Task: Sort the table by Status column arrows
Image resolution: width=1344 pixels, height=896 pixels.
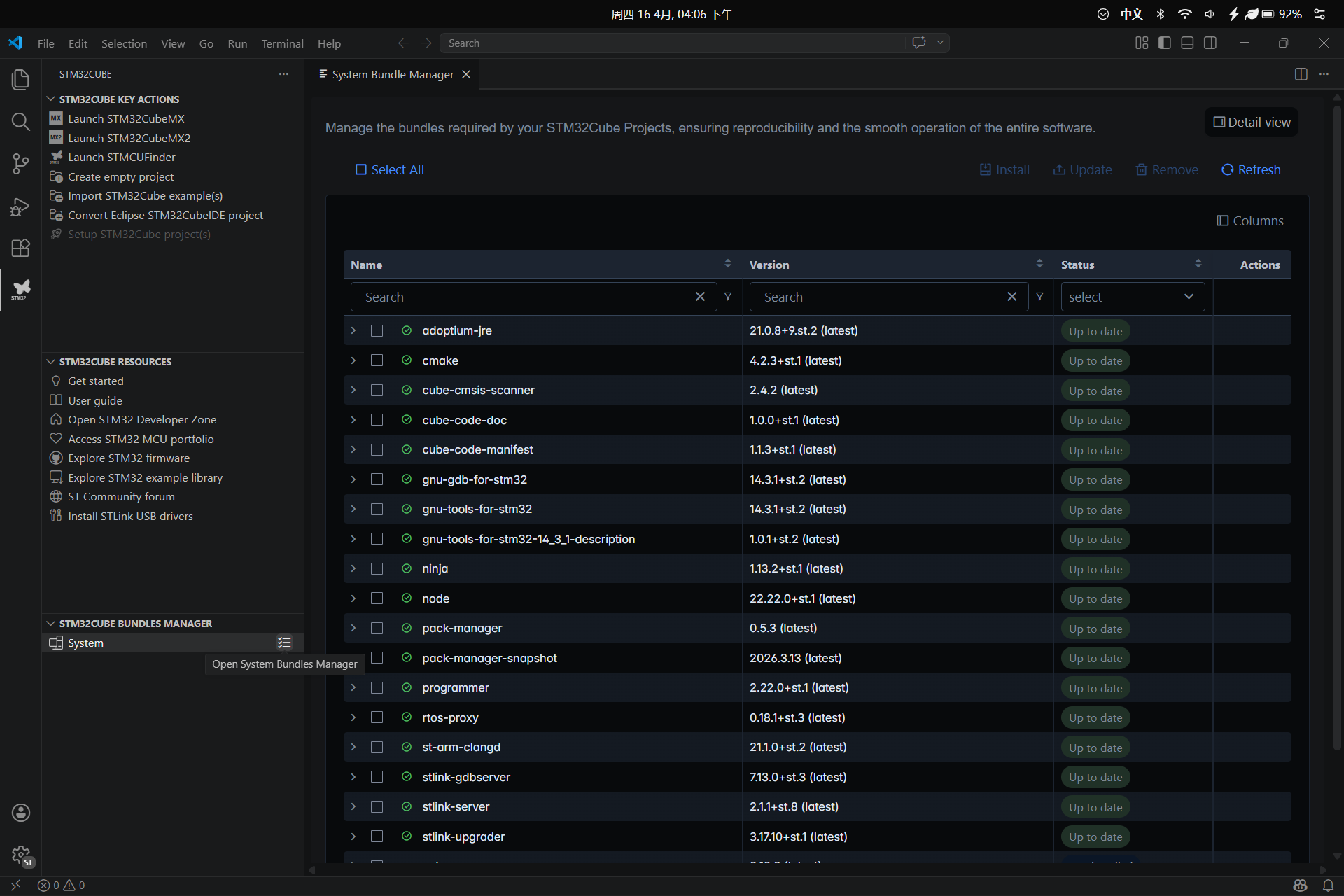Action: click(x=1198, y=264)
